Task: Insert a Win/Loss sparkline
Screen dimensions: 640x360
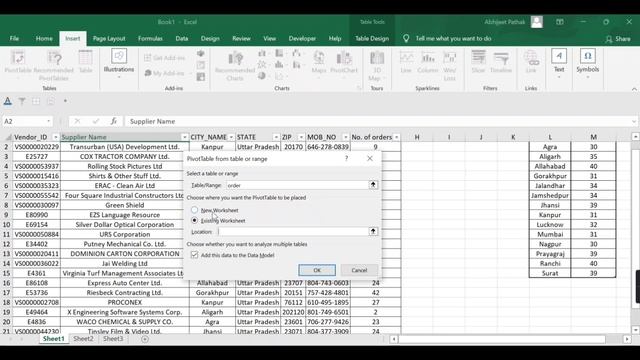Action: point(449,65)
